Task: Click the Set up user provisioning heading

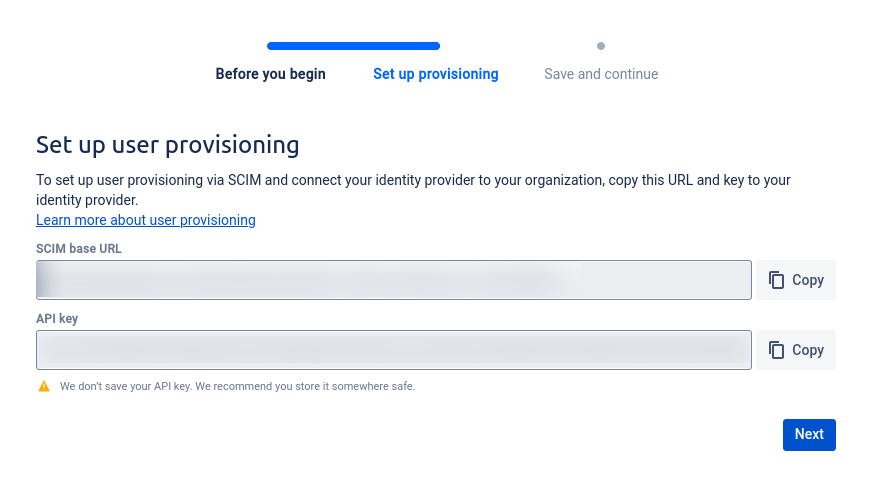Action: click(168, 145)
